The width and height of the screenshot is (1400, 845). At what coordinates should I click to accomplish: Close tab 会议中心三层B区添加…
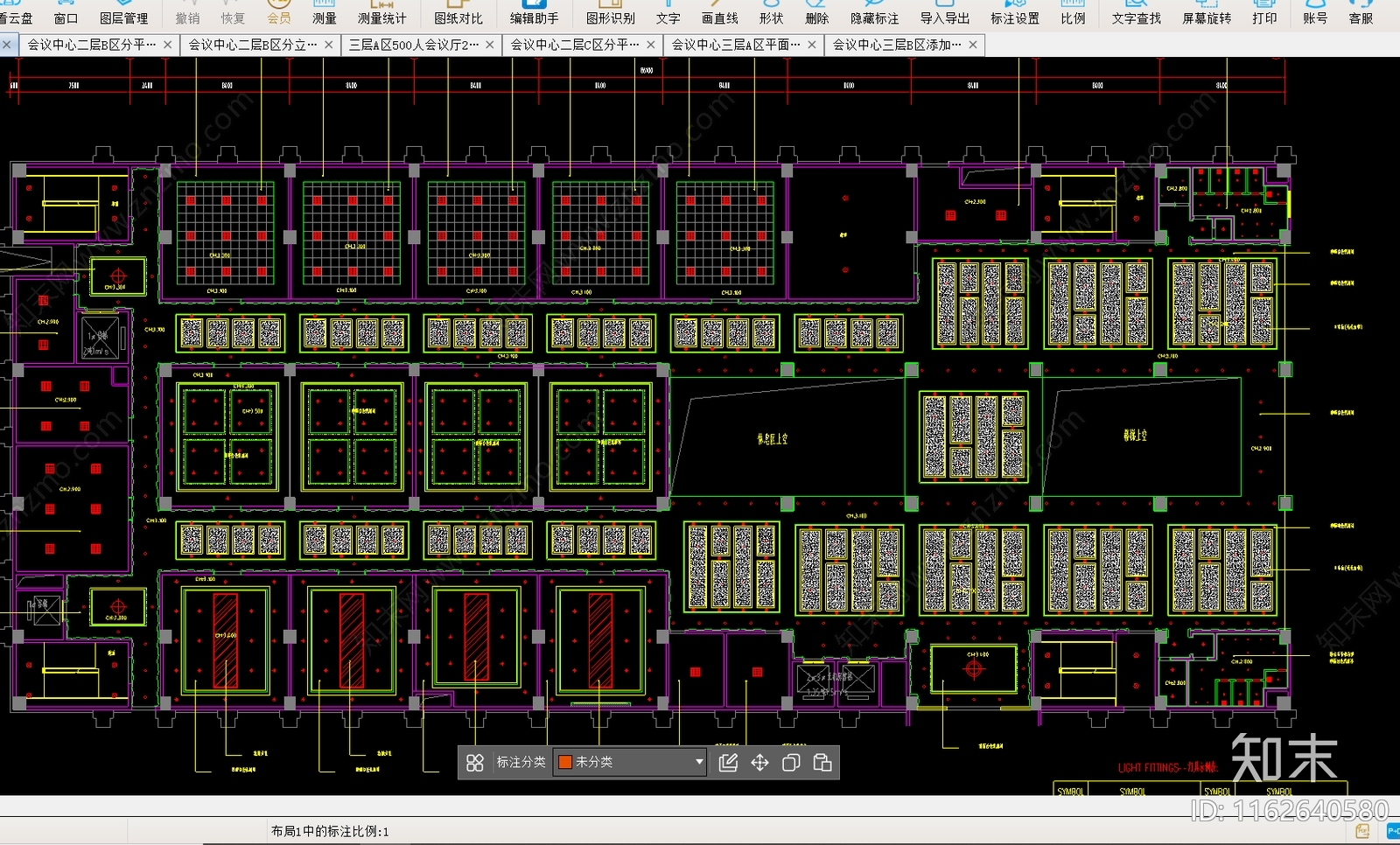pos(973,45)
